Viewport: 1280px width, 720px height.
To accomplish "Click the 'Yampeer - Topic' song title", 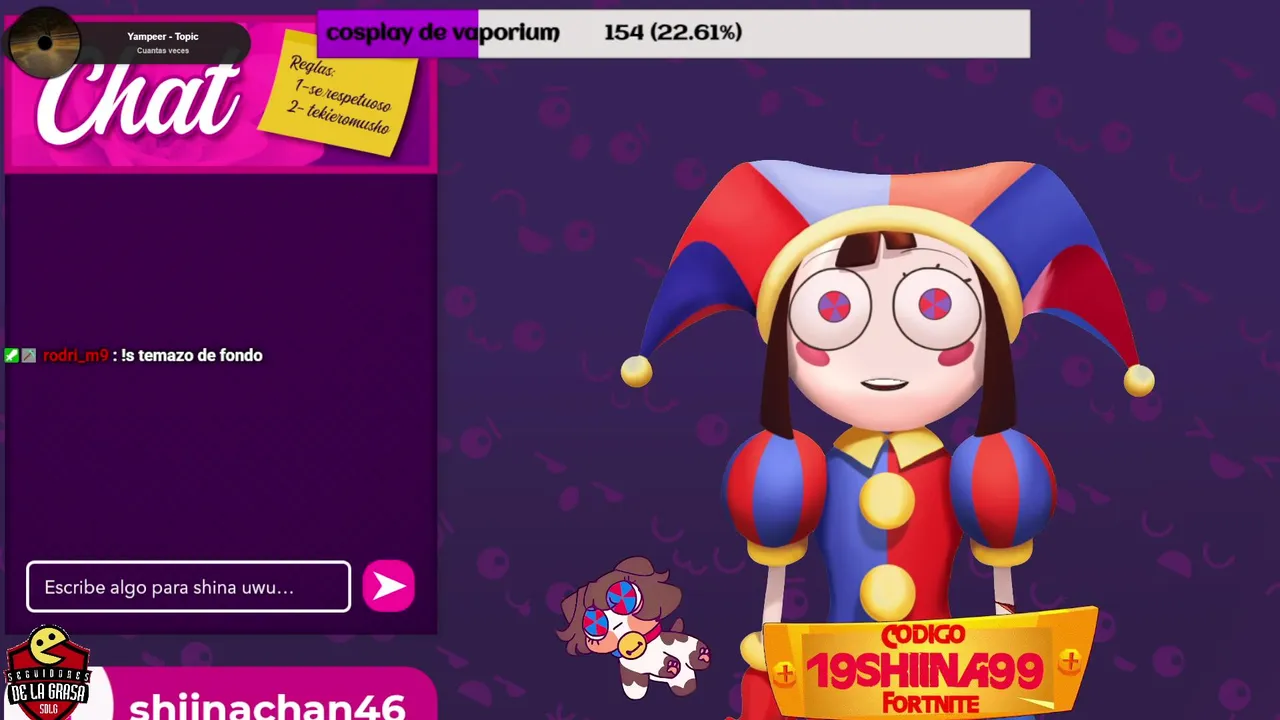I will pyautogui.click(x=163, y=36).
